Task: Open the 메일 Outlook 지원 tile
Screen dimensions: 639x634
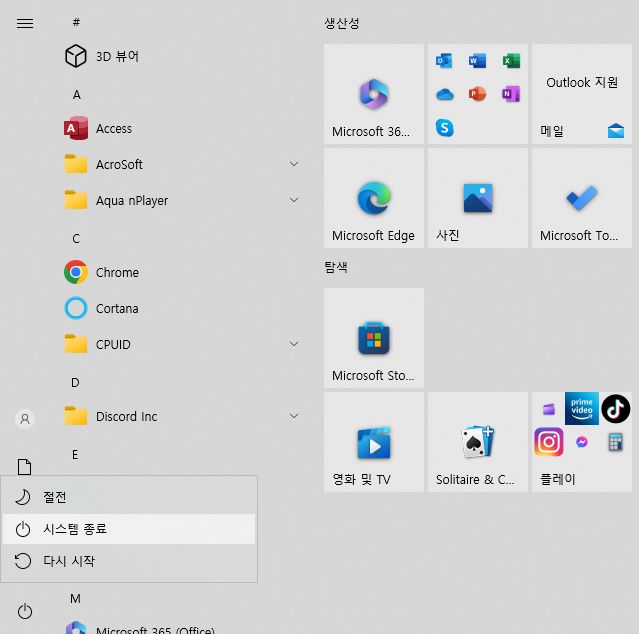Action: click(582, 94)
